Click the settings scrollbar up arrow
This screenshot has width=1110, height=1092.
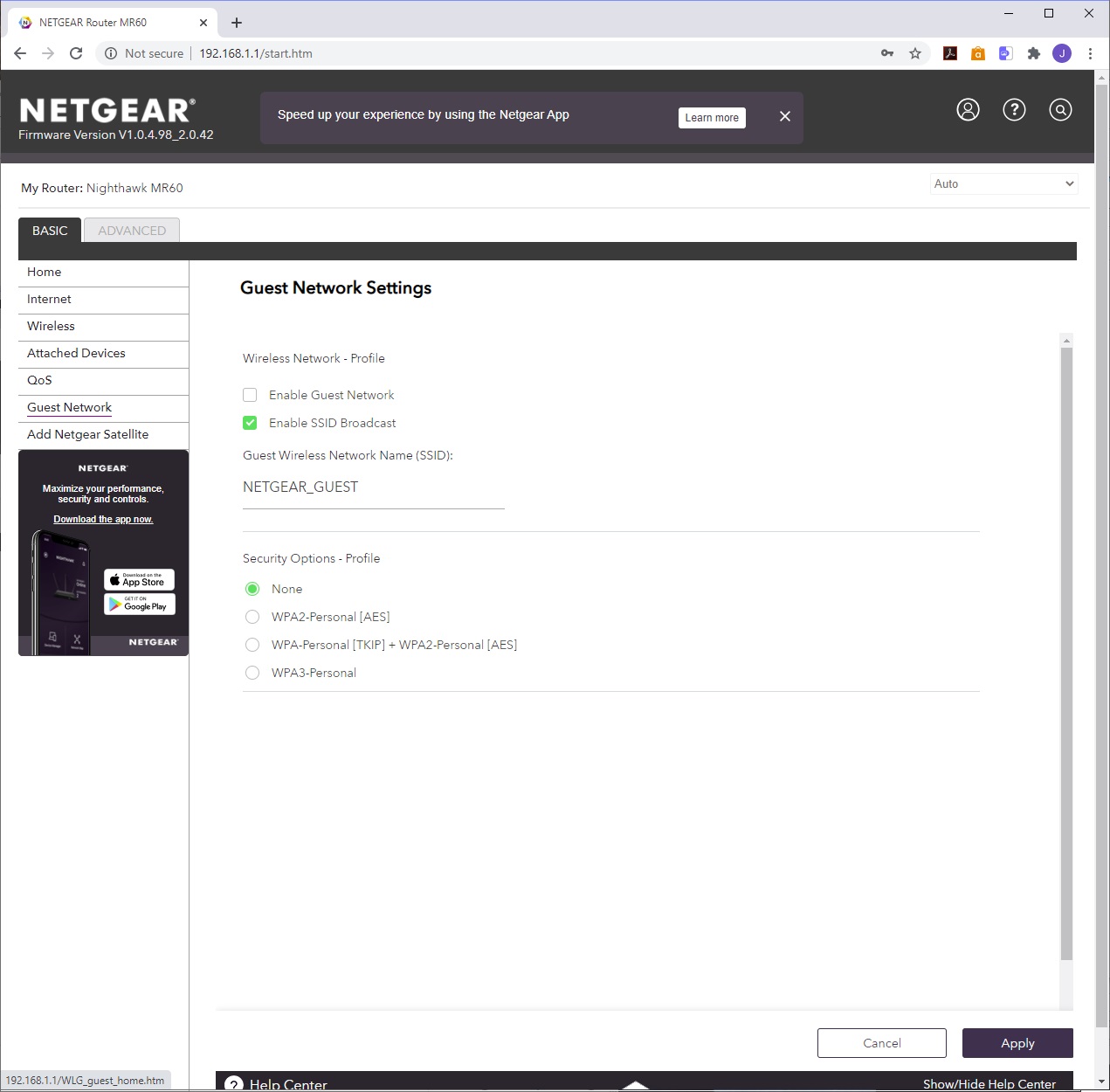[x=1066, y=340]
